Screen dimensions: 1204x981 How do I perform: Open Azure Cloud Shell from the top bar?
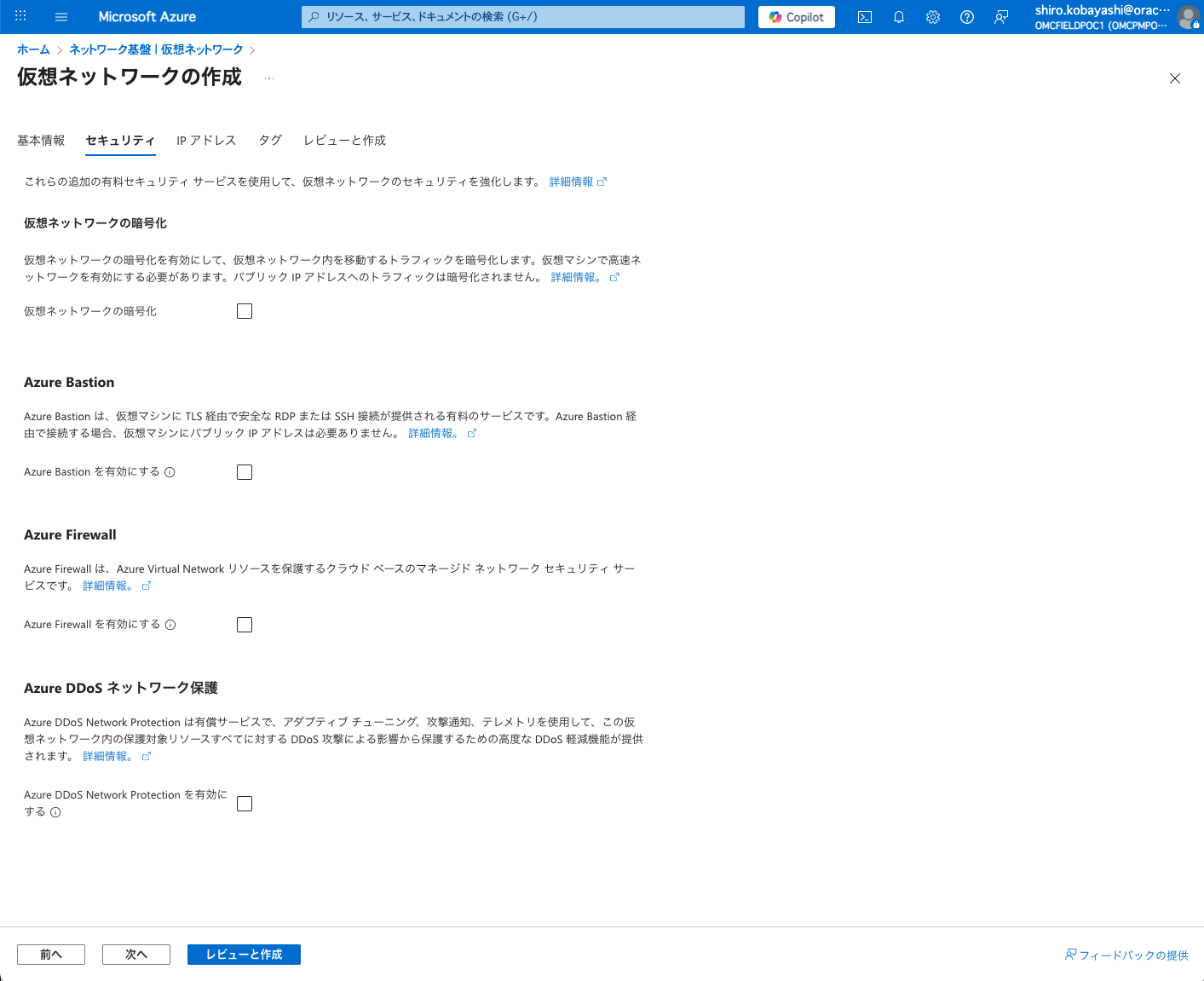pos(864,16)
